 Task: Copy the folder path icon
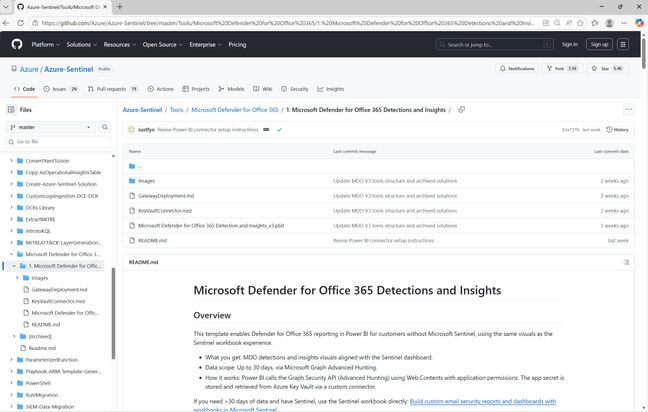coord(462,110)
